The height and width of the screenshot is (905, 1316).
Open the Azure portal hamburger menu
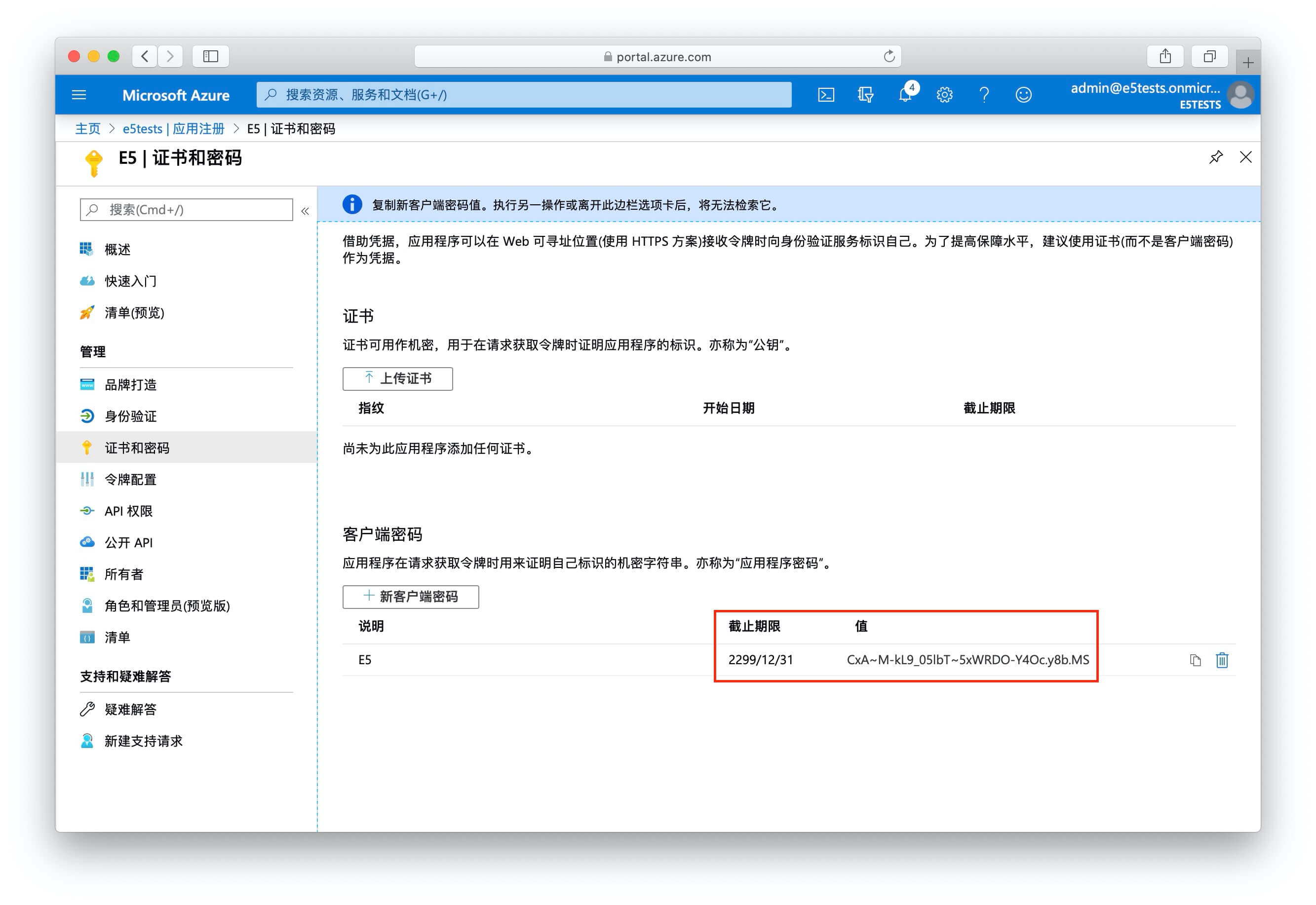79,95
